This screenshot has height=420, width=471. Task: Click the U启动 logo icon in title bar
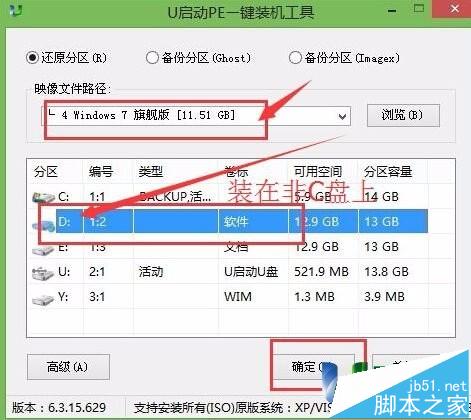(16, 11)
